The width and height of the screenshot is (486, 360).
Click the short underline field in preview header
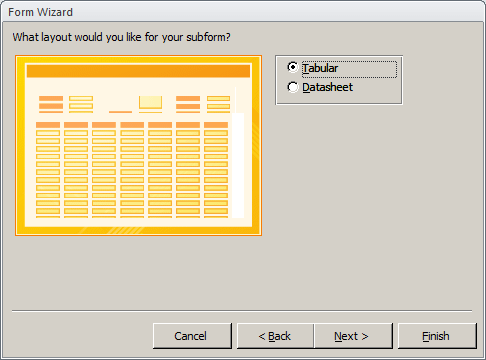tap(120, 112)
